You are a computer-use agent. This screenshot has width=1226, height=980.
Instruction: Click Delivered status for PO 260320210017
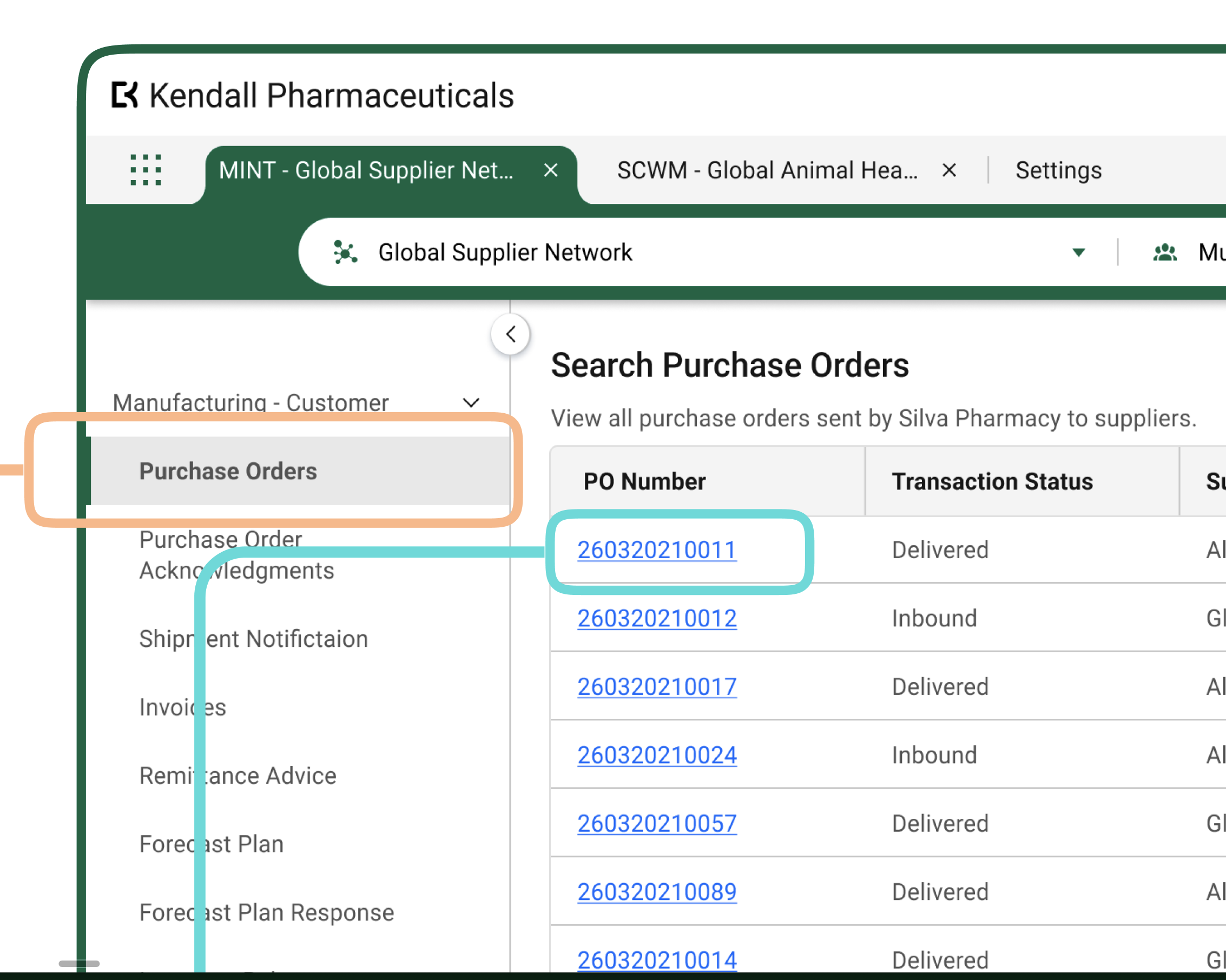(939, 686)
